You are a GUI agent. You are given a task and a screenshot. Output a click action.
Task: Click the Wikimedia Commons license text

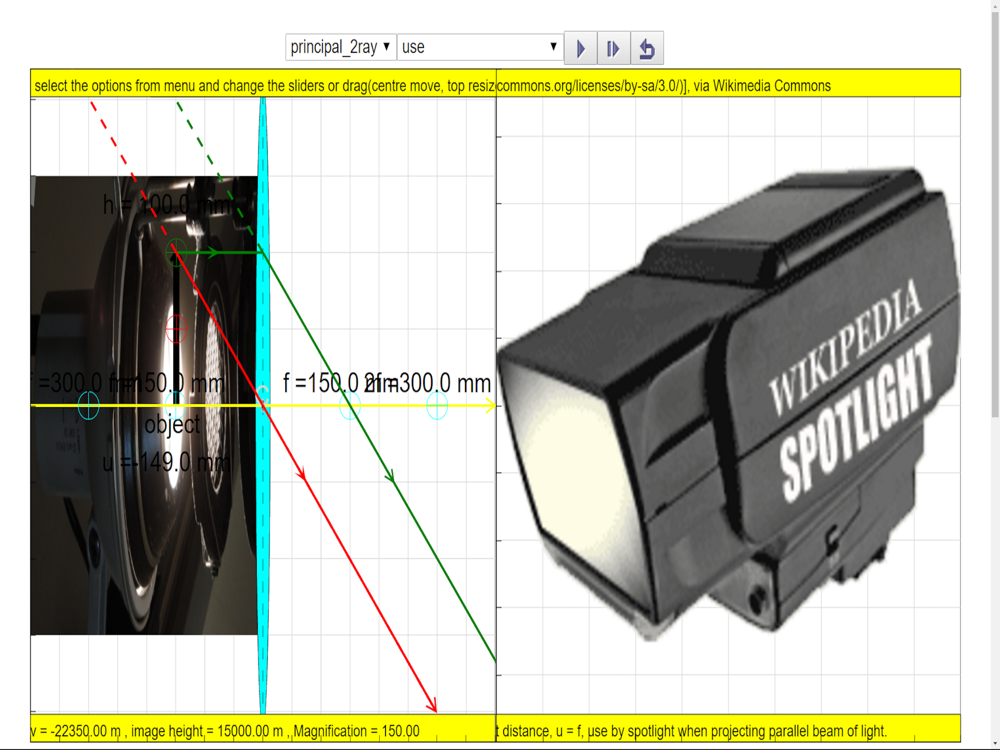pyautogui.click(x=664, y=85)
